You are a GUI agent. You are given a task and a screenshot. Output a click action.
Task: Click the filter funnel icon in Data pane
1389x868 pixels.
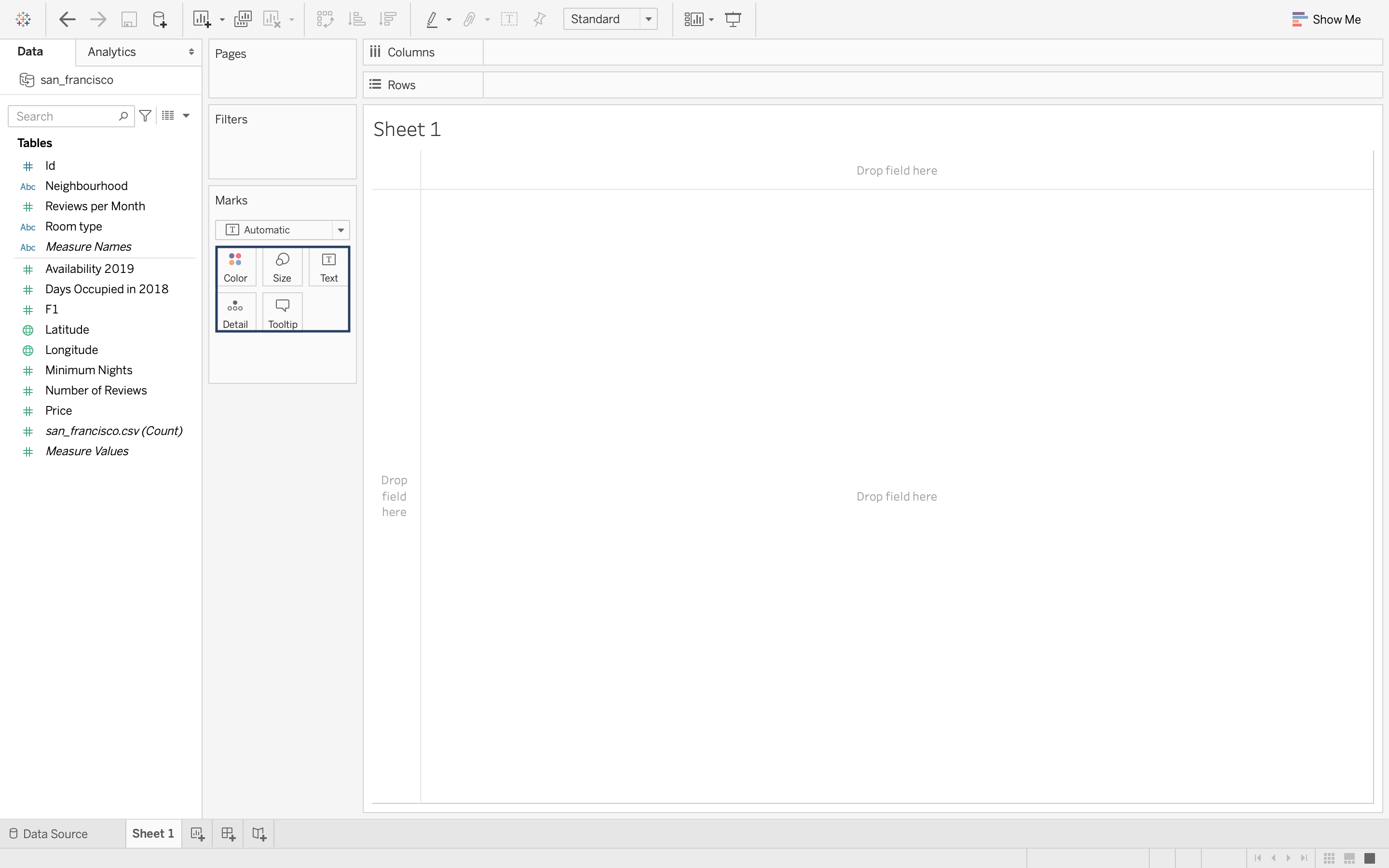click(145, 116)
